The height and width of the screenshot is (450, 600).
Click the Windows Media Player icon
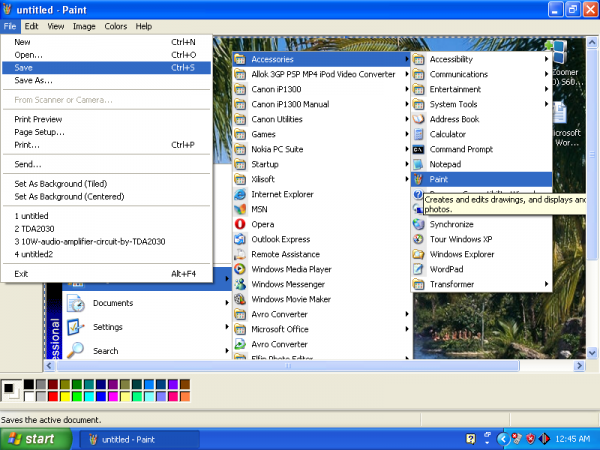tap(240, 269)
